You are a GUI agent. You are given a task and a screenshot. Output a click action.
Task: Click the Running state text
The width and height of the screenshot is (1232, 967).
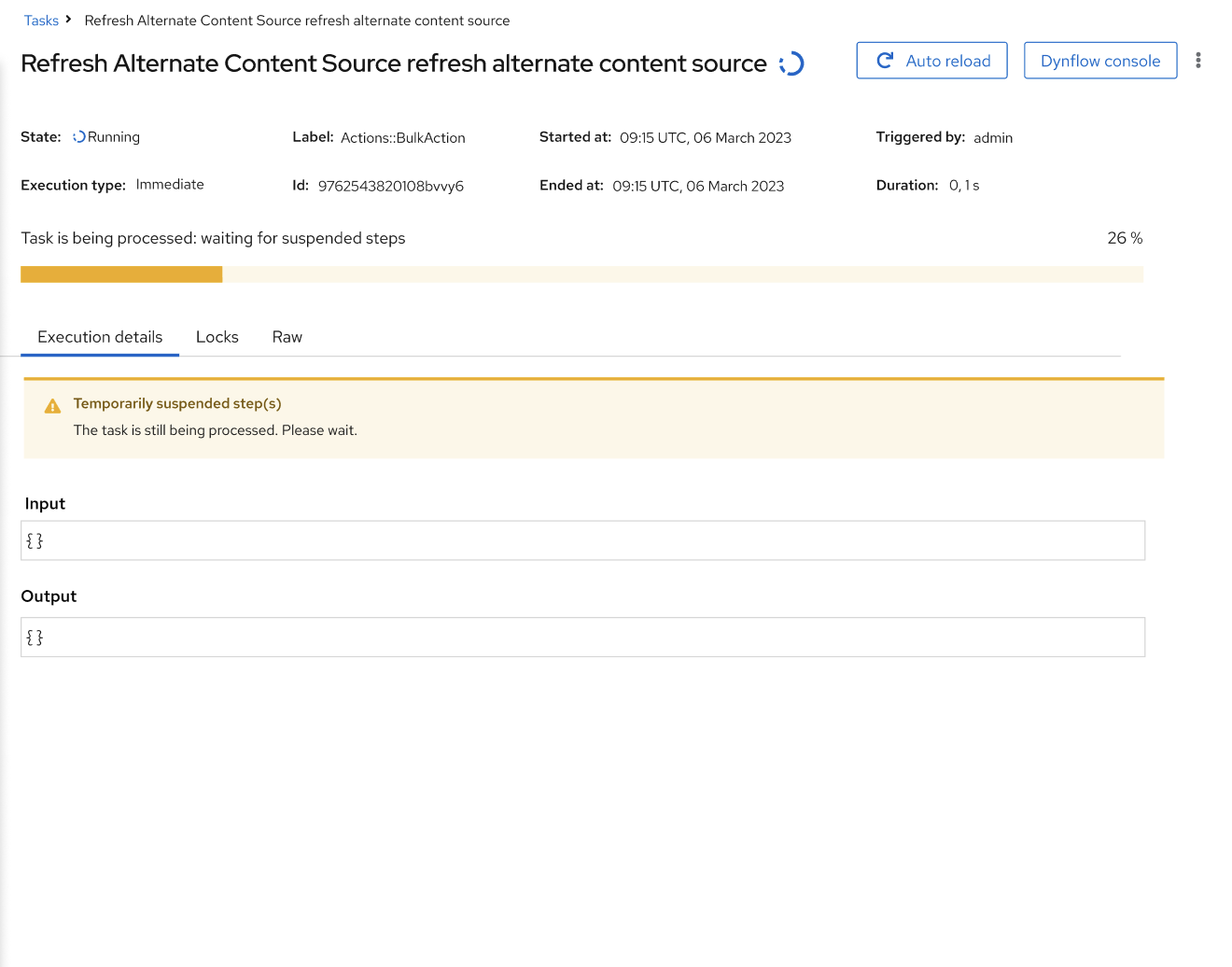click(x=114, y=137)
